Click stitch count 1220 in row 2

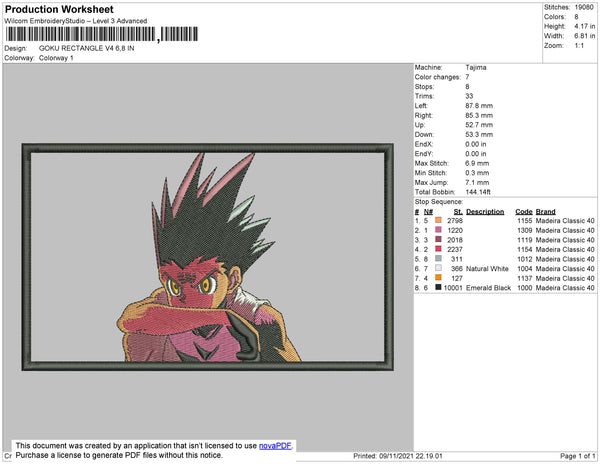455,230
